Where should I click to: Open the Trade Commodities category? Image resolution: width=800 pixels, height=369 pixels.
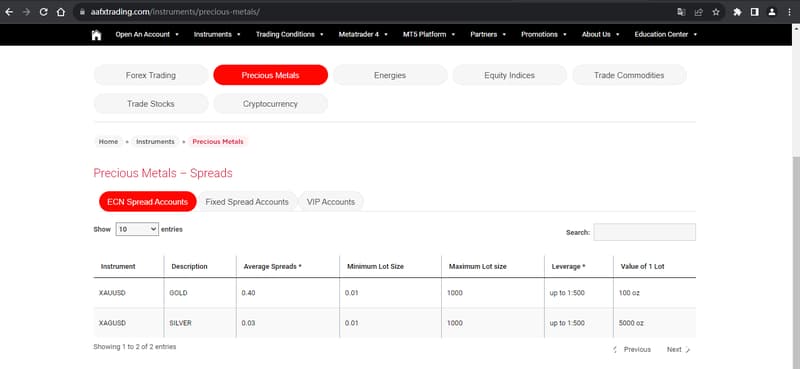coord(629,75)
